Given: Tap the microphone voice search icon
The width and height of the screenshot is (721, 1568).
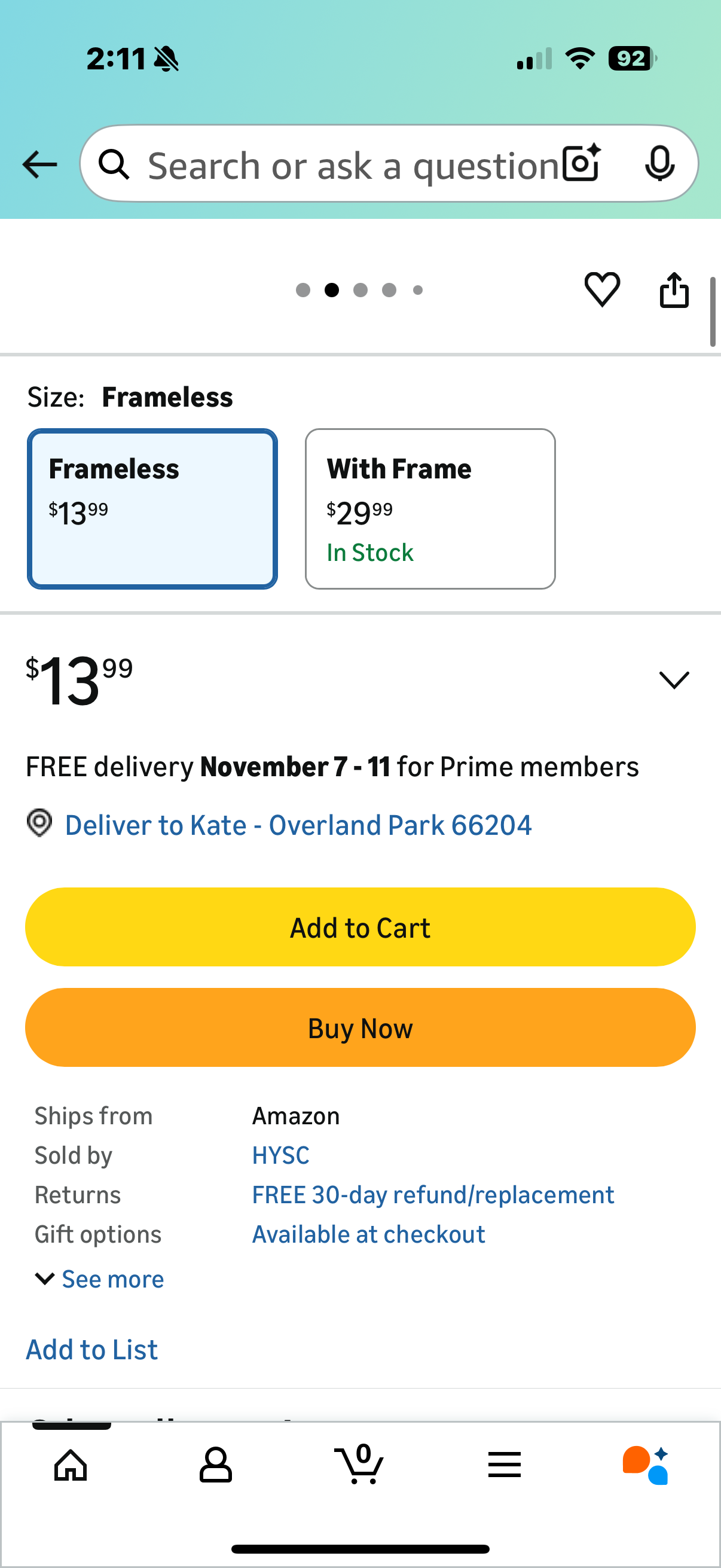Looking at the screenshot, I should [659, 163].
